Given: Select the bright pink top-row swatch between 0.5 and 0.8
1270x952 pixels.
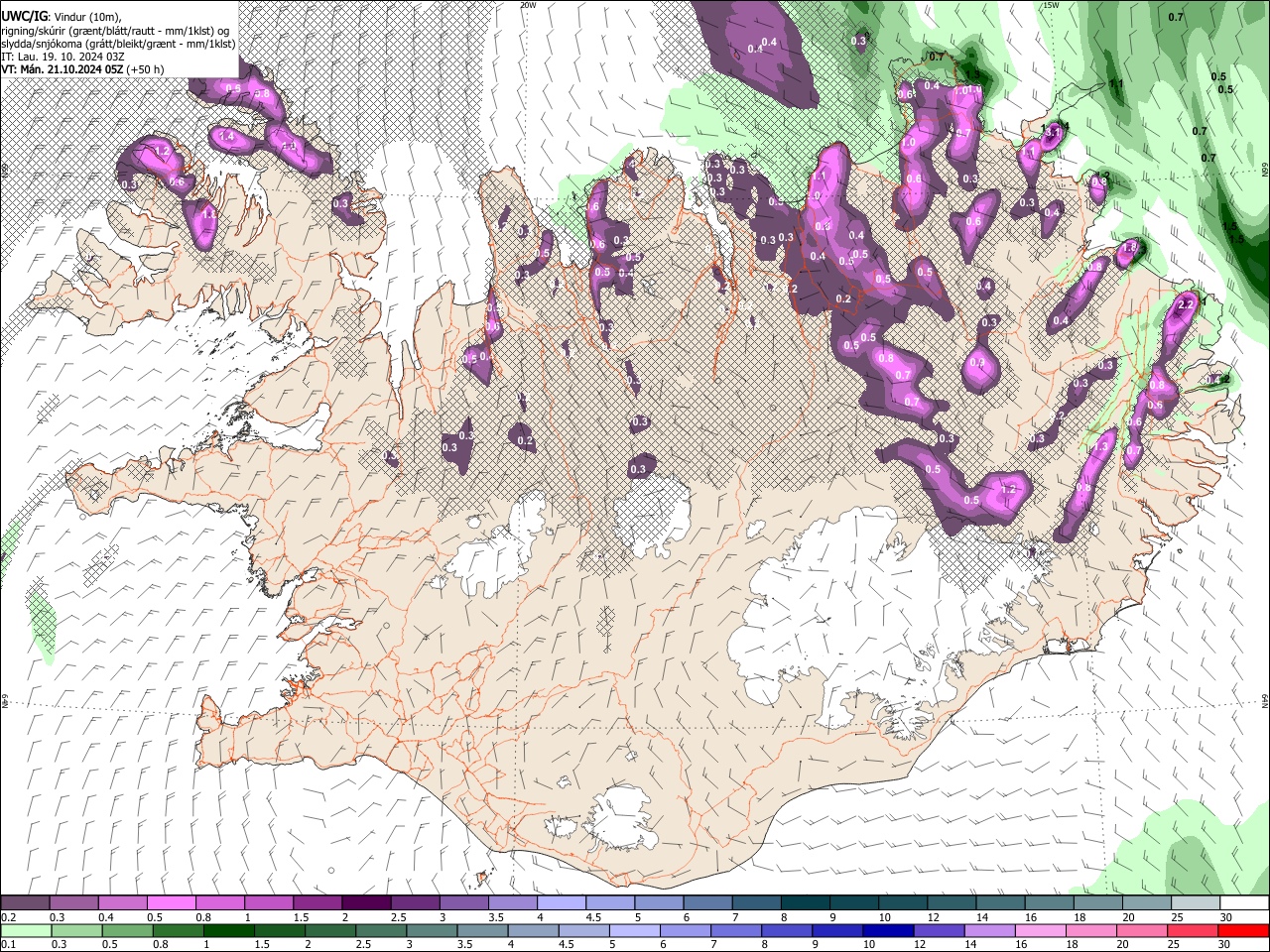Looking at the screenshot, I should click(x=171, y=903).
